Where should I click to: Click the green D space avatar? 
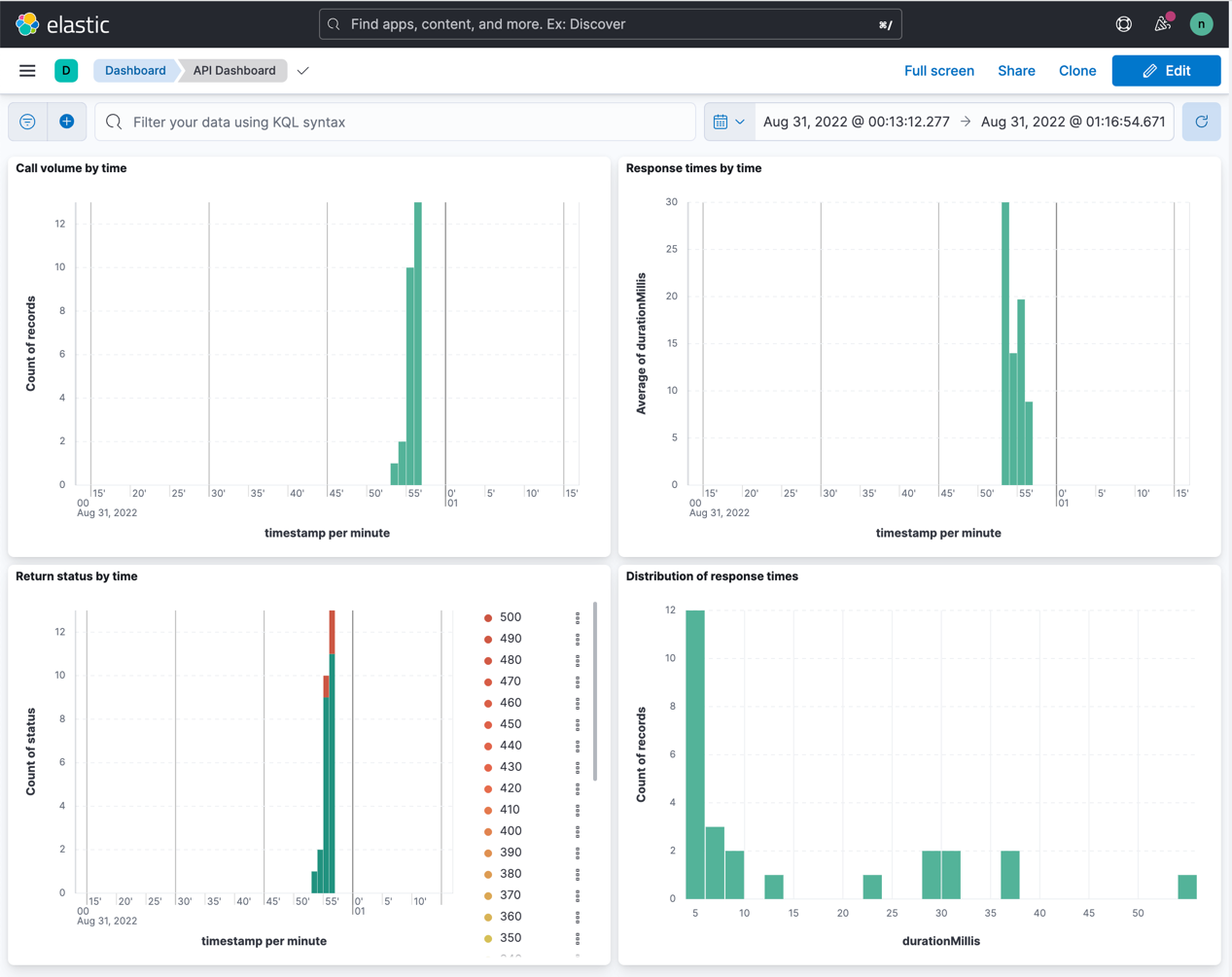tap(66, 71)
